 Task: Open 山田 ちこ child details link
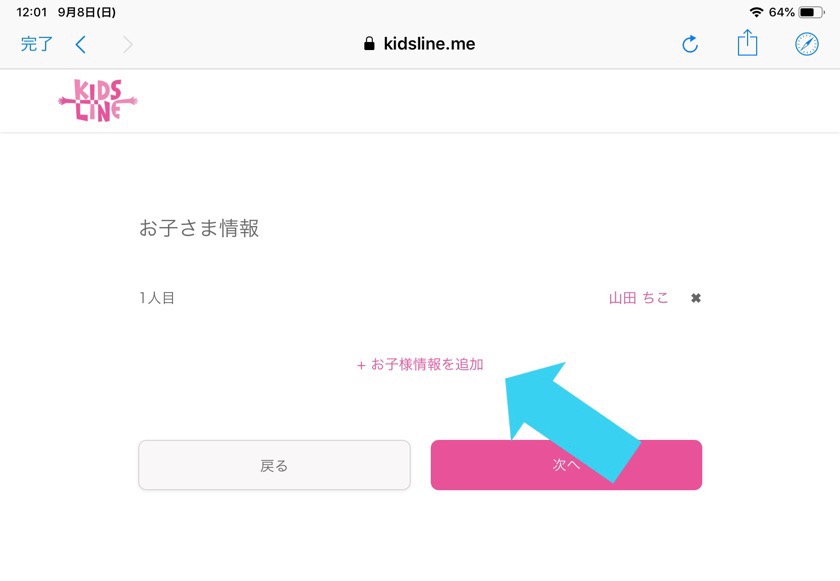[639, 298]
